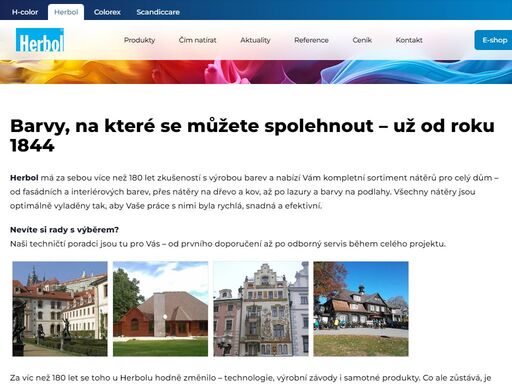This screenshot has height=384, width=512.
Task: Click the bold Herbol word in paragraph
Action: [24, 178]
